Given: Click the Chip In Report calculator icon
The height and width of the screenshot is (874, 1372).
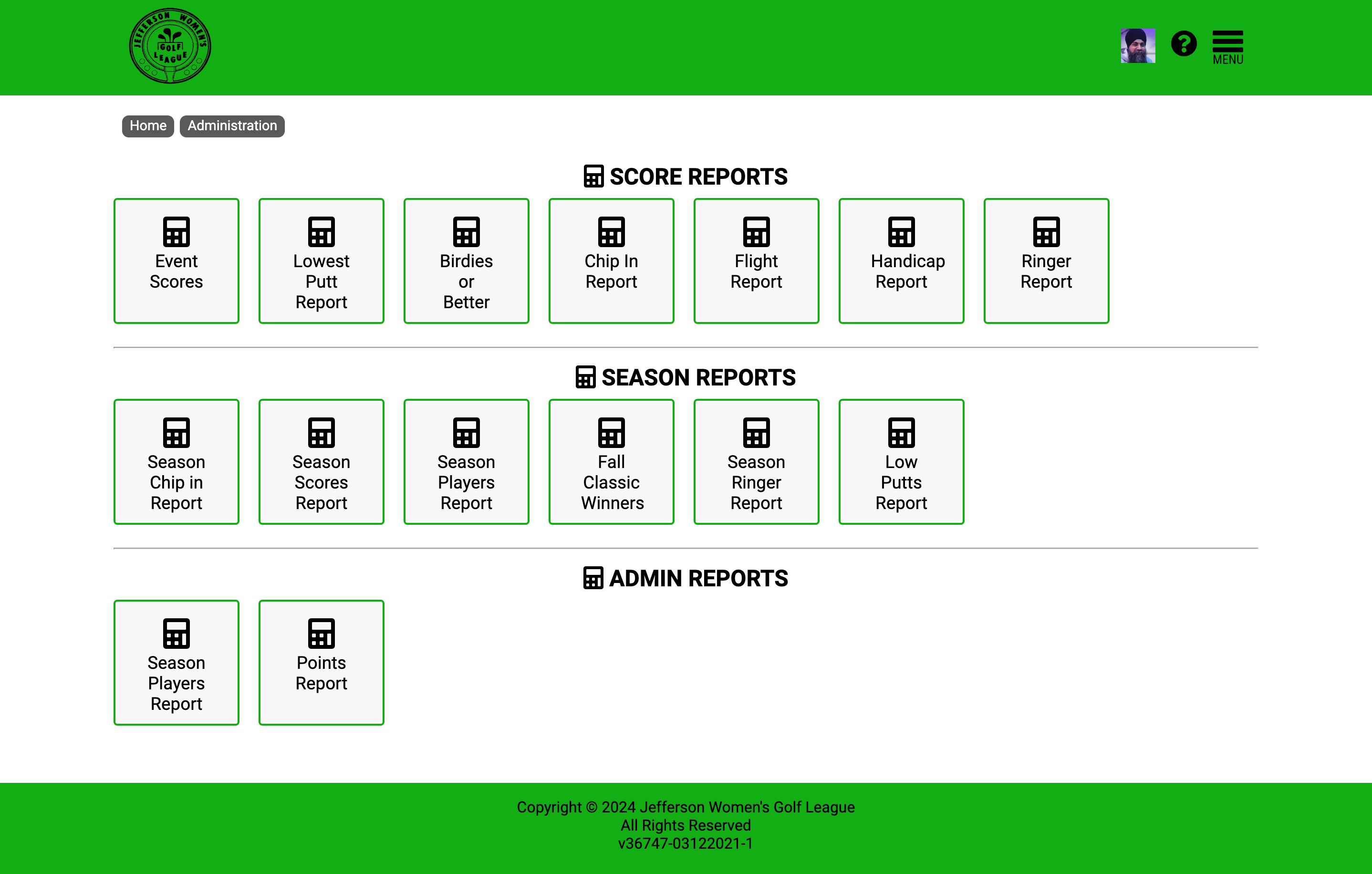Looking at the screenshot, I should click(611, 232).
